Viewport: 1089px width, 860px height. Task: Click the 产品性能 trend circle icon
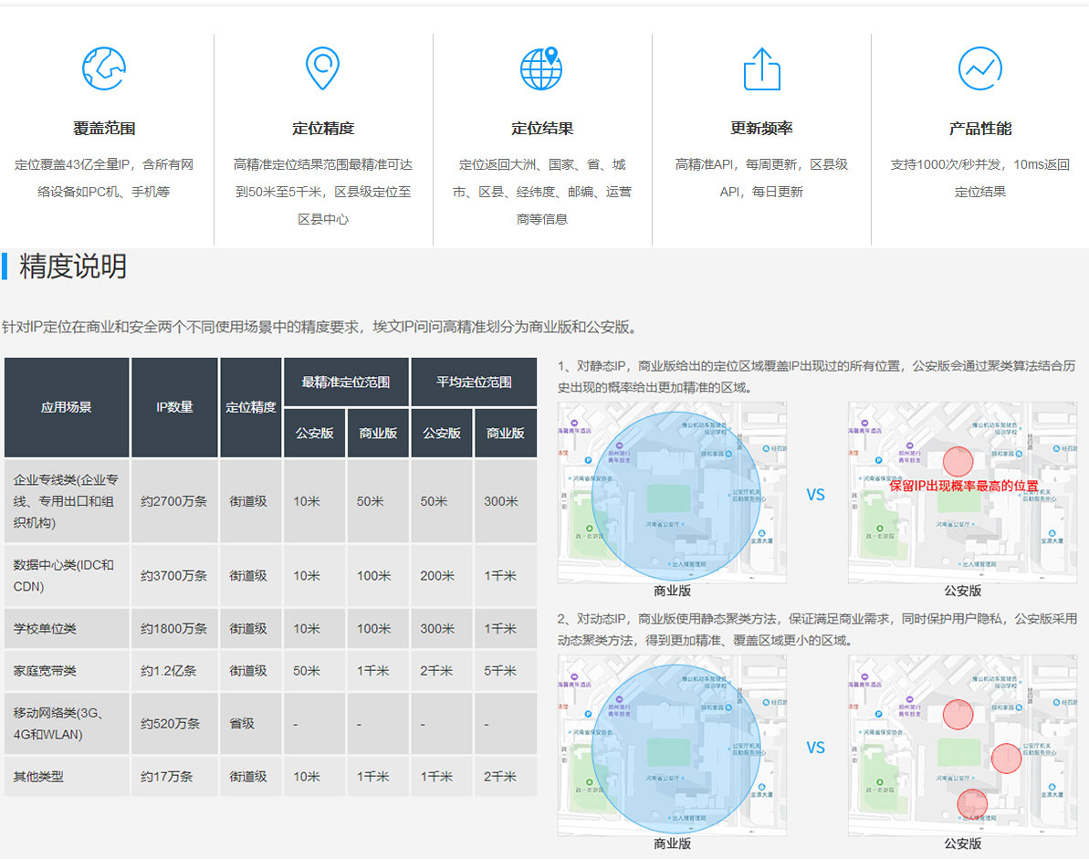(x=979, y=67)
